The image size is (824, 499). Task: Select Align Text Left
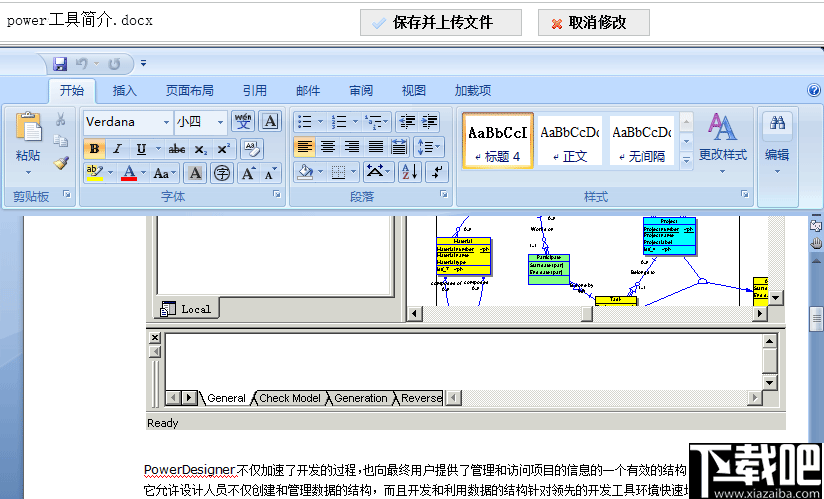click(x=304, y=147)
